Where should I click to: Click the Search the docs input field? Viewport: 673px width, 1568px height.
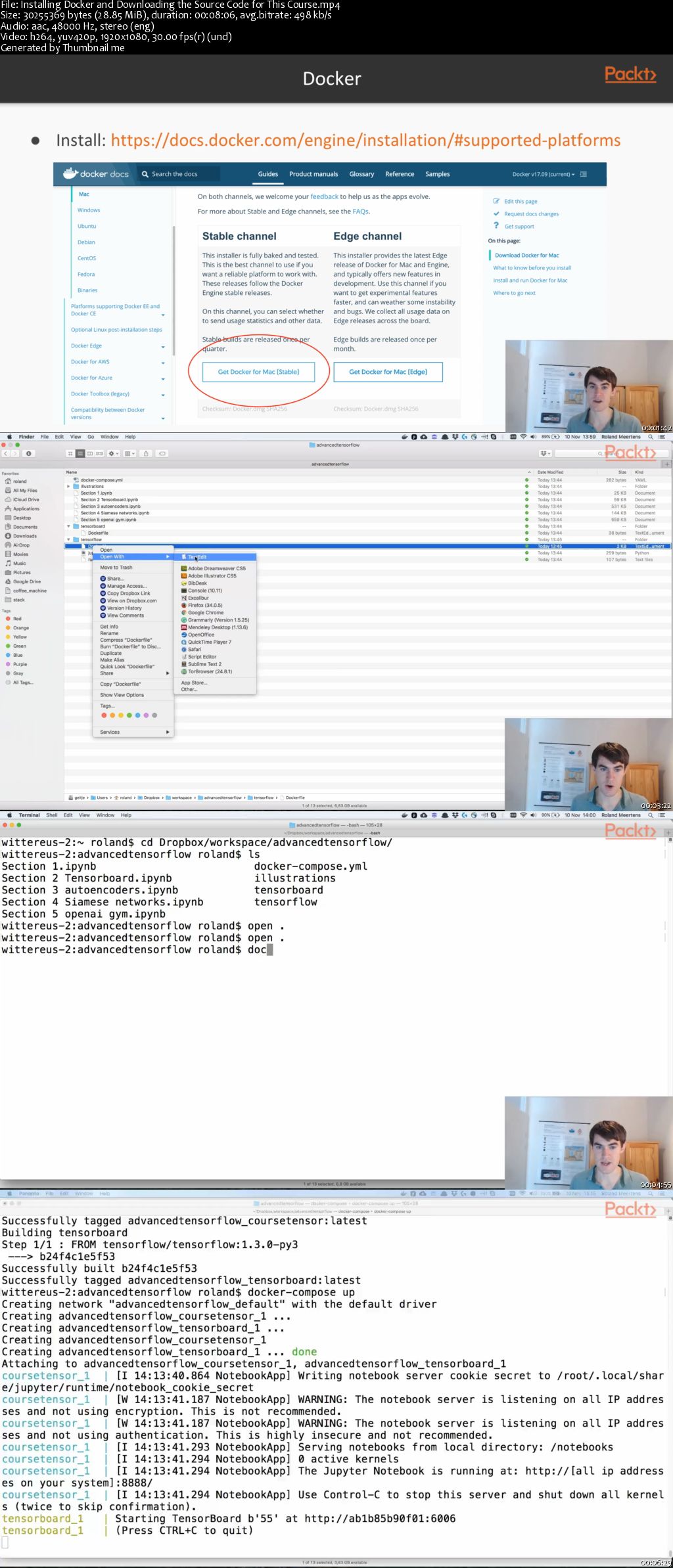click(x=179, y=174)
